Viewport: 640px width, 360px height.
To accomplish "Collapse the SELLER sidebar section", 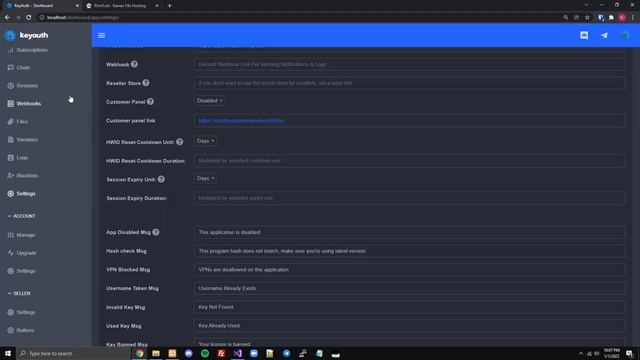I will [x=19, y=293].
